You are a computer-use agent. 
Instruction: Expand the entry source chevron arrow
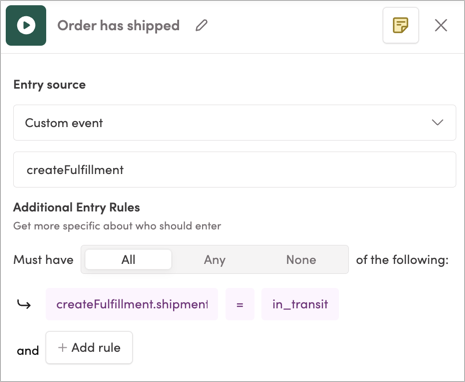pyautogui.click(x=437, y=123)
